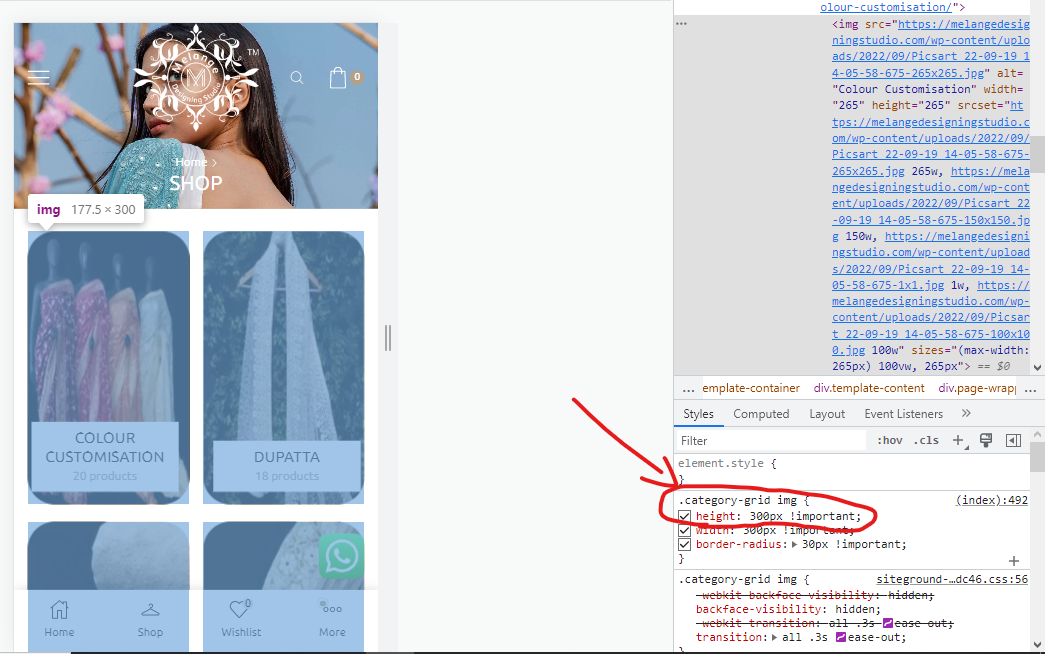Switch to the Styles tab
Viewport: 1045px width, 654px height.
coord(698,414)
